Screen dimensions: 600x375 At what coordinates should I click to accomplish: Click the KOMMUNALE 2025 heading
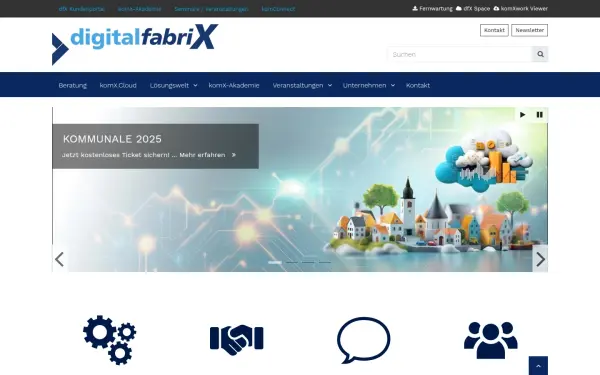point(112,139)
